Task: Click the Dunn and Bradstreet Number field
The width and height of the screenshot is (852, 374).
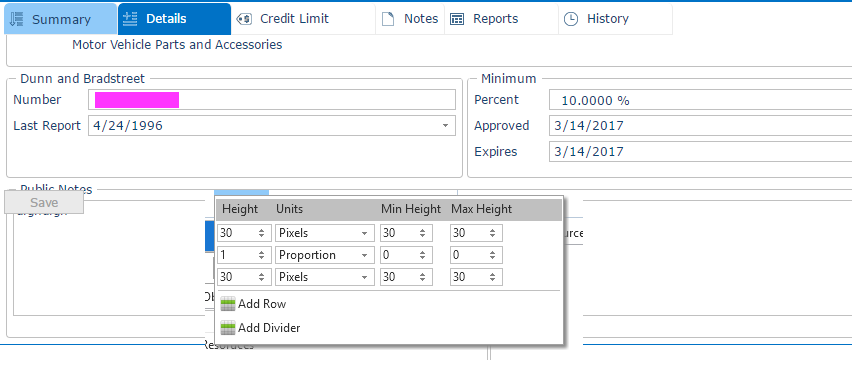Action: pyautogui.click(x=272, y=100)
